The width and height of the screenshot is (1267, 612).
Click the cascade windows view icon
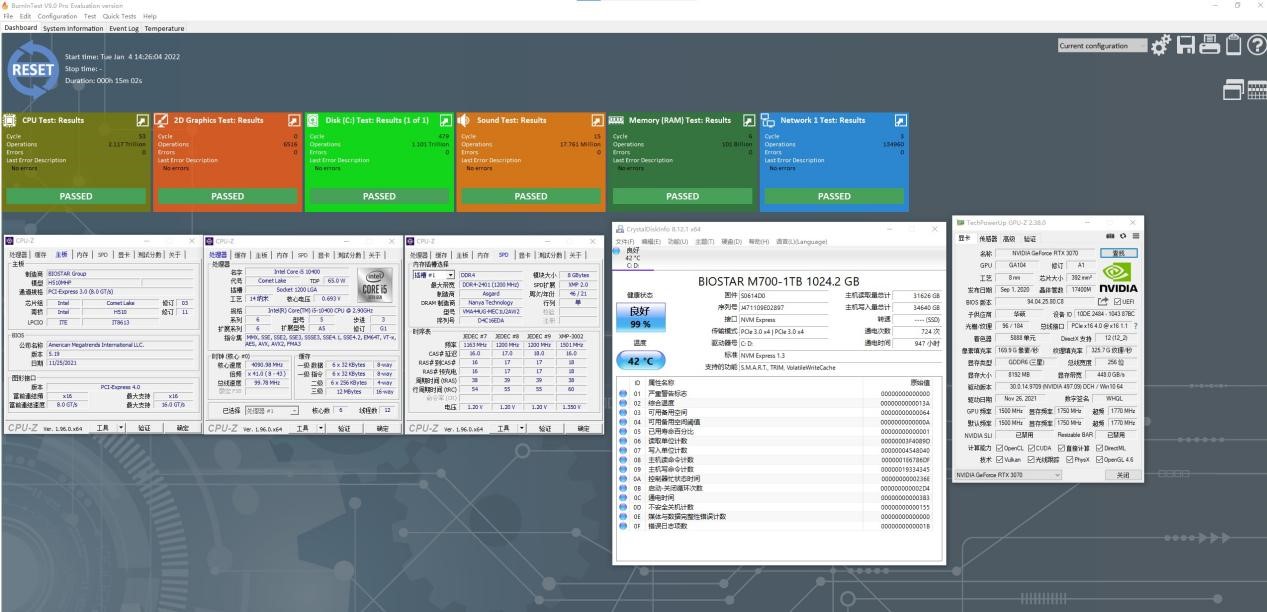coord(1234,91)
